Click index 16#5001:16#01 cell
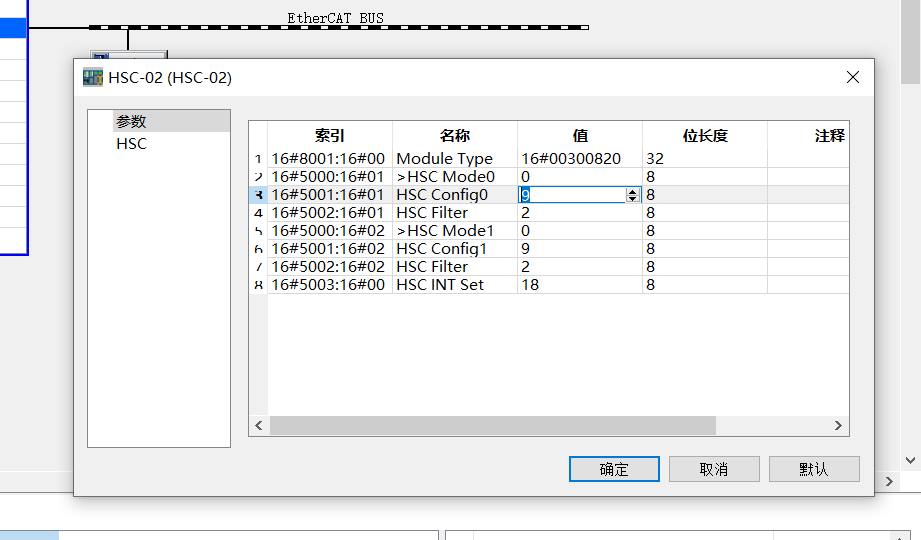The width and height of the screenshot is (921, 540). (330, 195)
